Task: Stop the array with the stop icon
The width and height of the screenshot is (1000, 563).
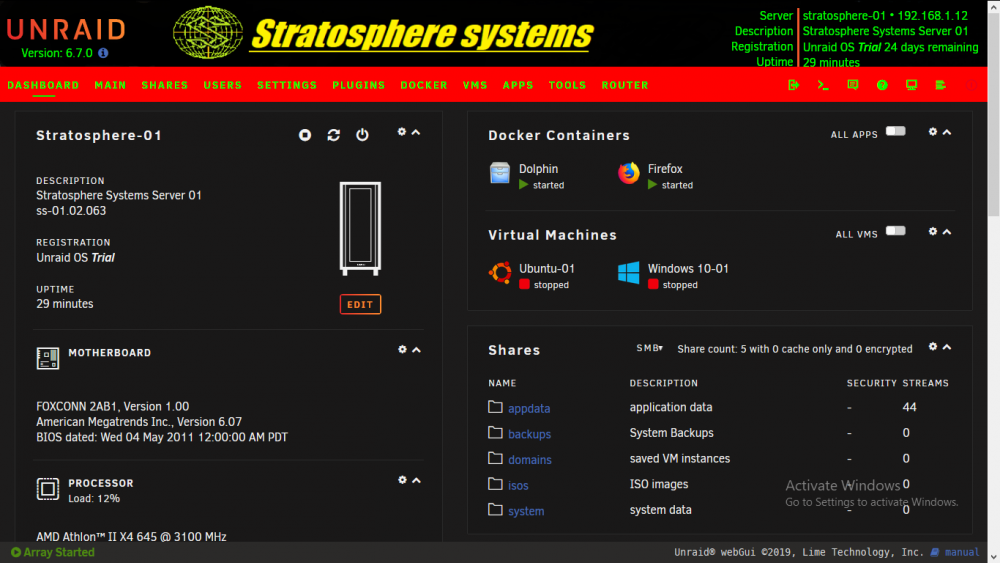Action: (305, 135)
